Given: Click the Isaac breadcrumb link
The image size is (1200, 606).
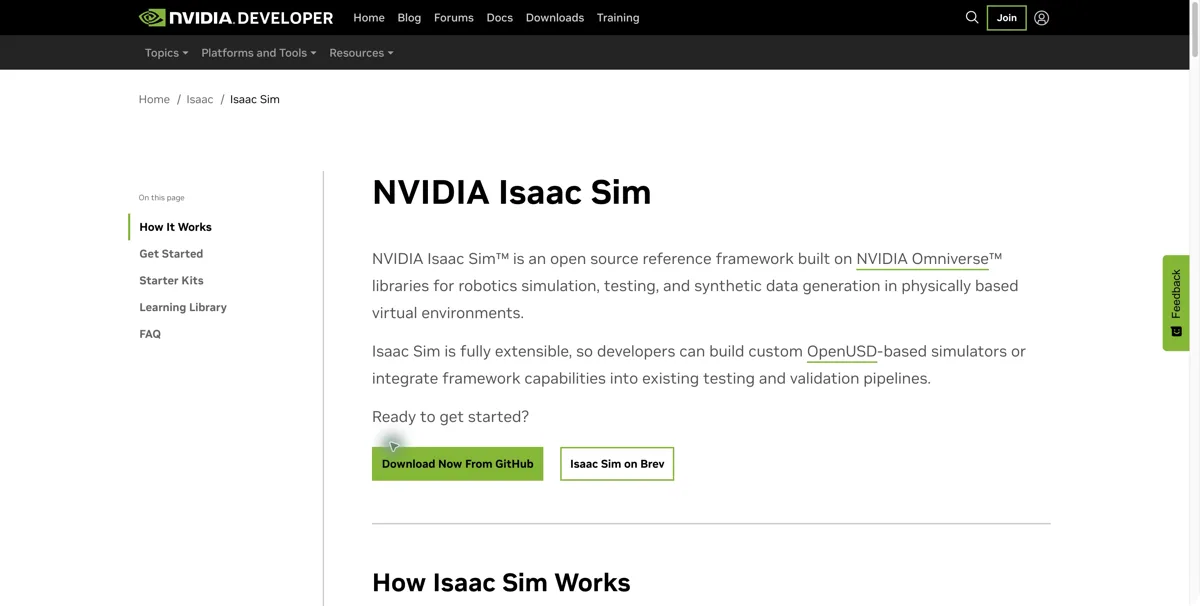Looking at the screenshot, I should [200, 99].
